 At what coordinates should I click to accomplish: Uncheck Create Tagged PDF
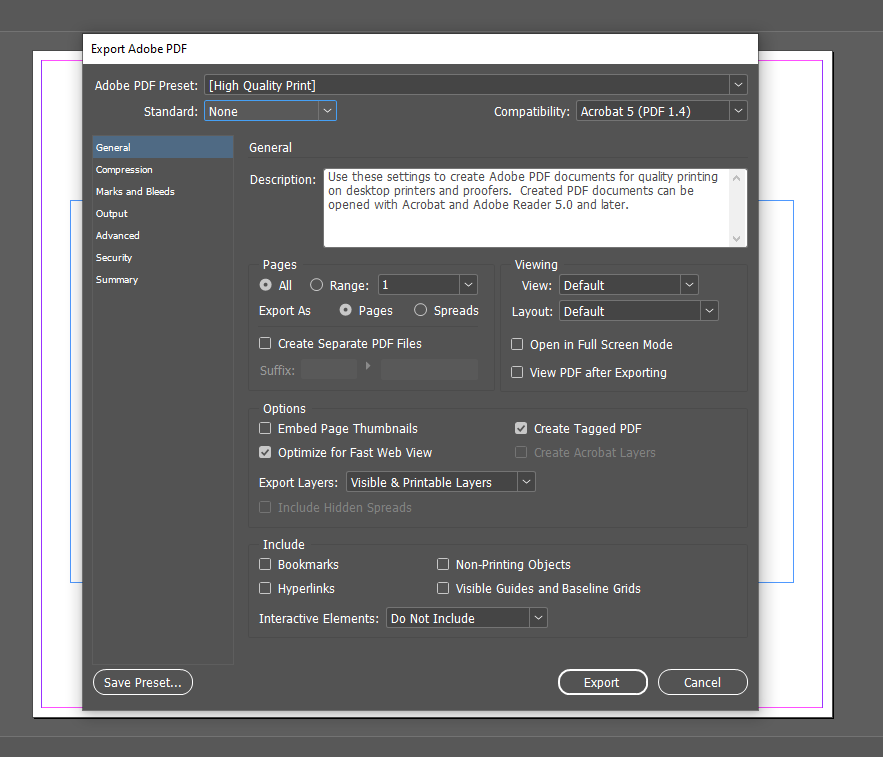click(521, 428)
